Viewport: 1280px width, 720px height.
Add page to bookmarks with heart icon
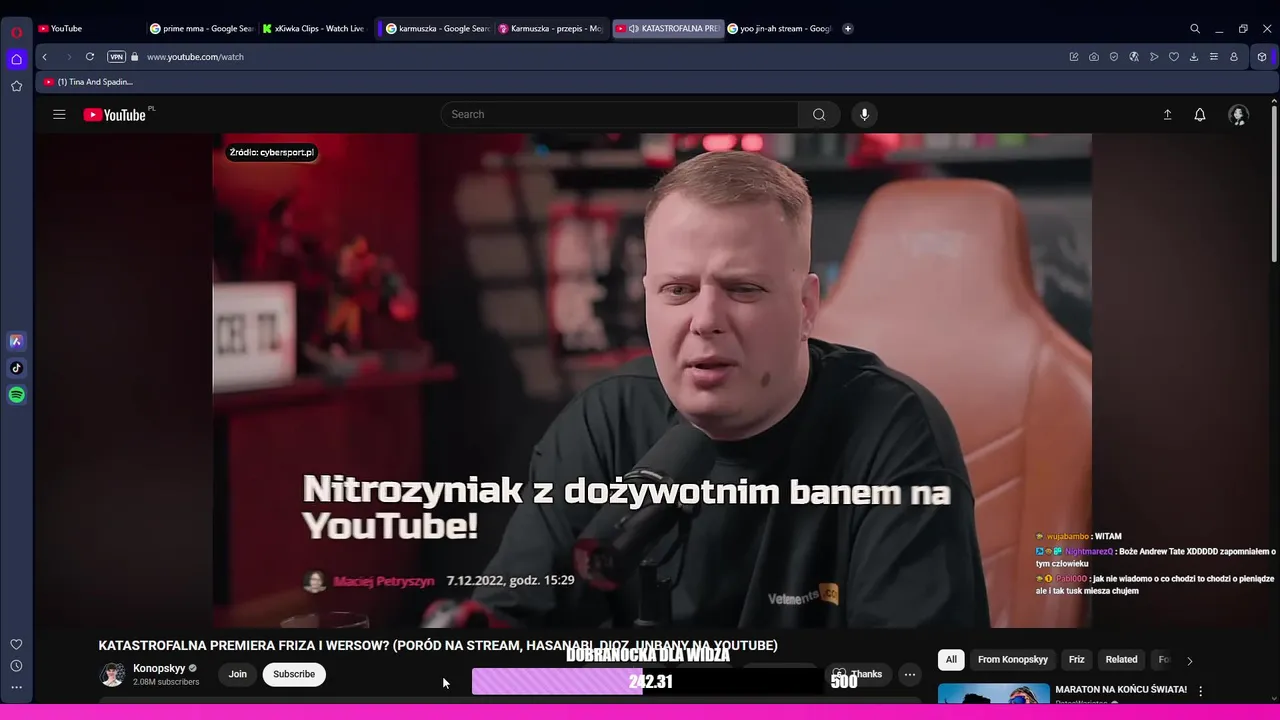(x=1174, y=57)
